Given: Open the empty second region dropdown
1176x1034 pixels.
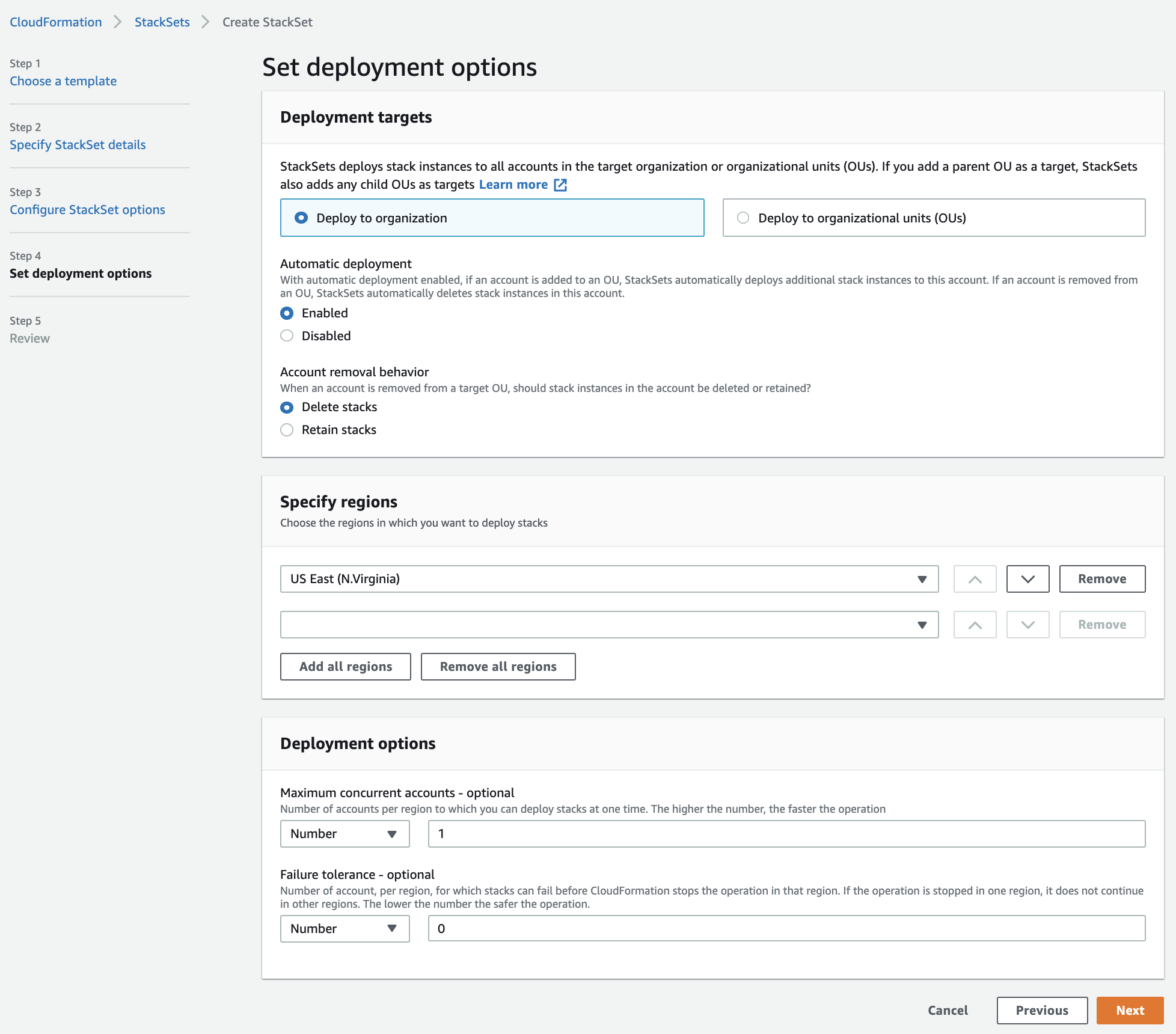Looking at the screenshot, I should (x=609, y=625).
